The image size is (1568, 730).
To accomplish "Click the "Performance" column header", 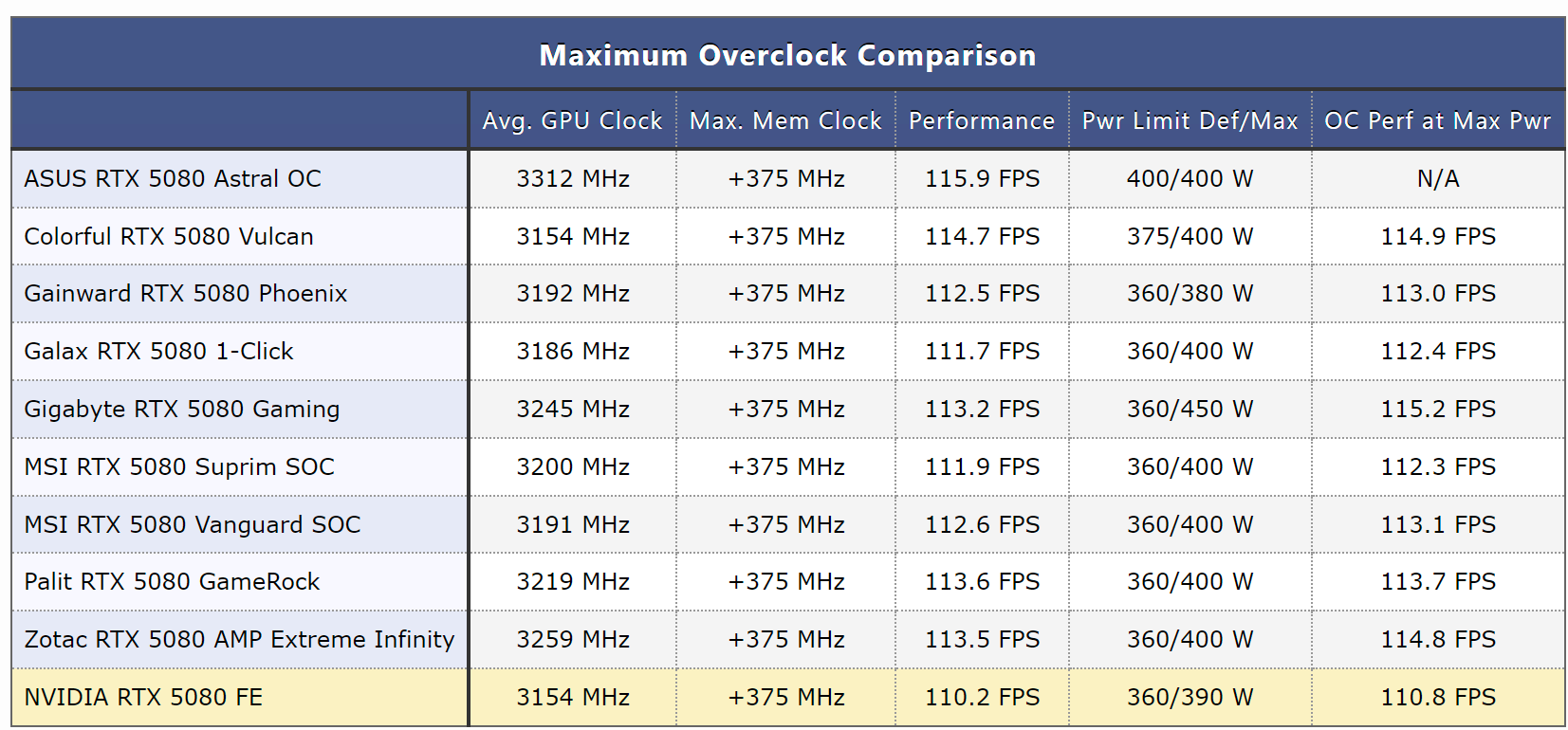I will (x=982, y=121).
